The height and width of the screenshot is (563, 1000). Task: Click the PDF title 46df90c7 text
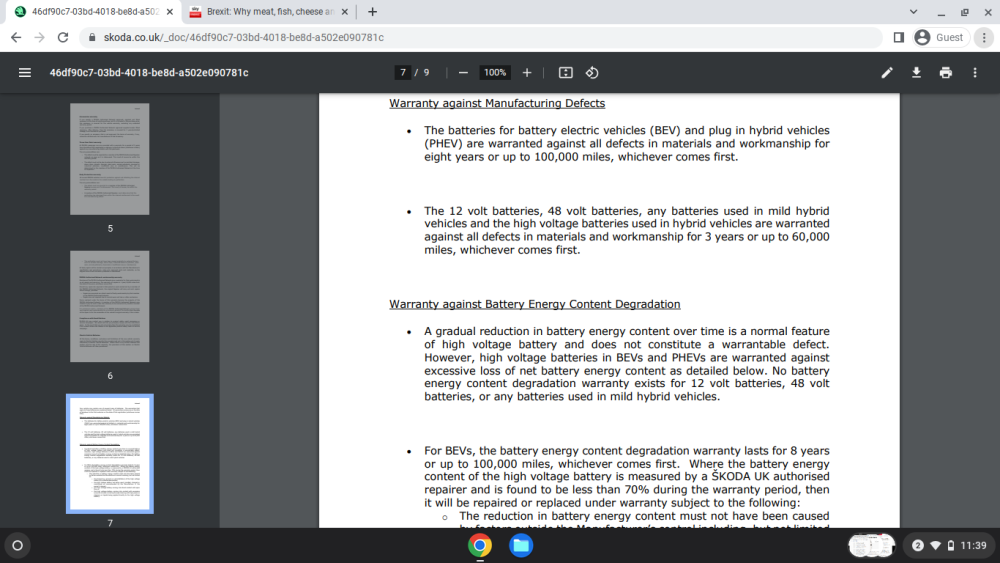point(149,73)
